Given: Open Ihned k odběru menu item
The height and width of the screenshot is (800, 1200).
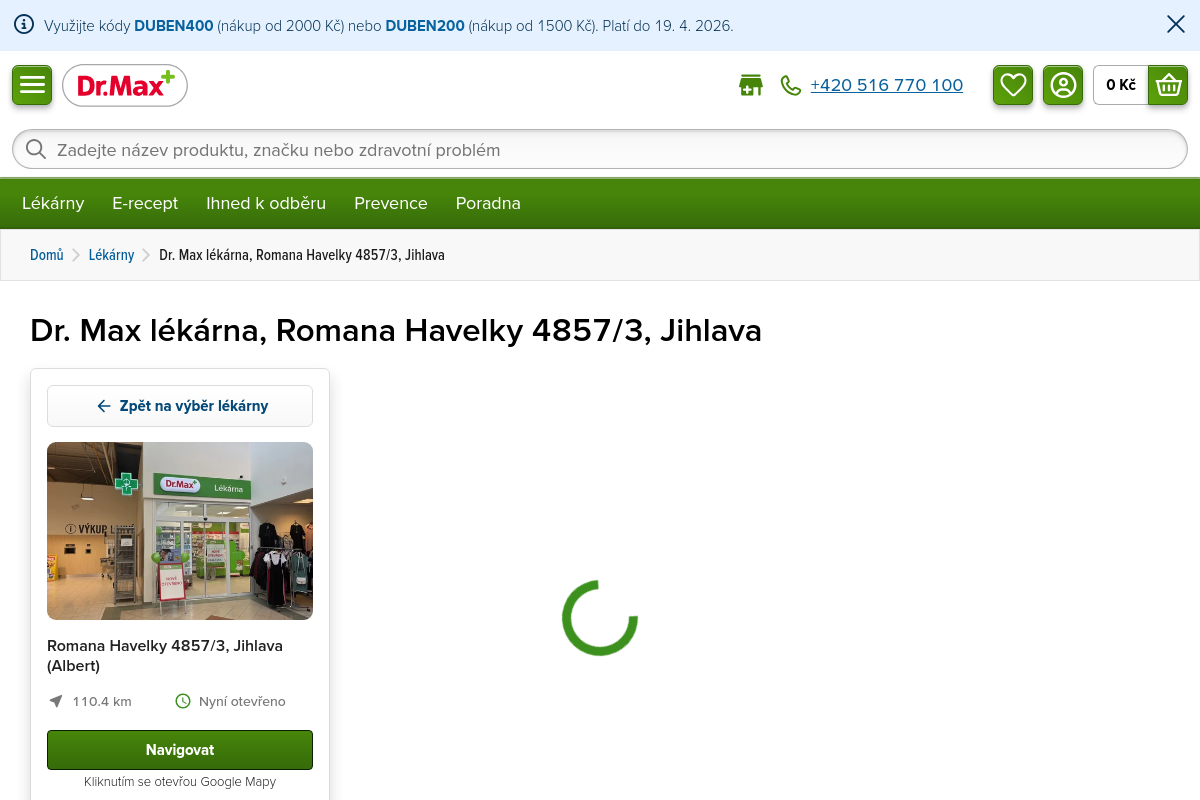Looking at the screenshot, I should click(266, 203).
